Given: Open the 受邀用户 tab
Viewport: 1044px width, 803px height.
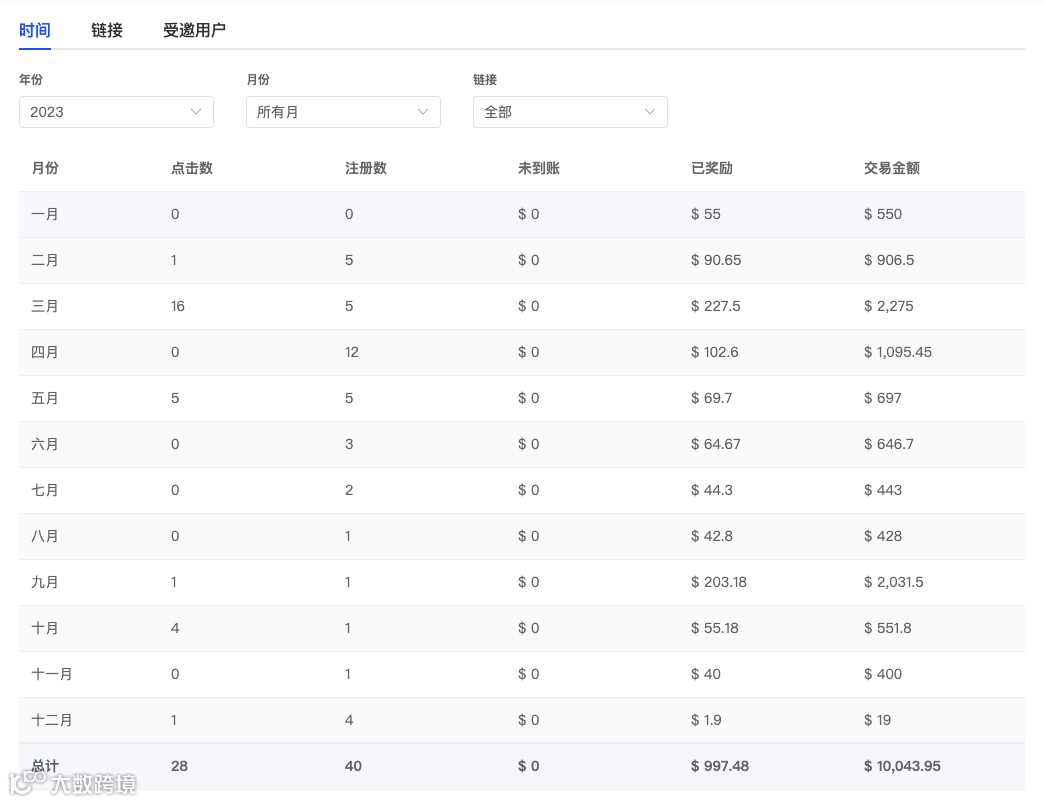Looking at the screenshot, I should (194, 31).
